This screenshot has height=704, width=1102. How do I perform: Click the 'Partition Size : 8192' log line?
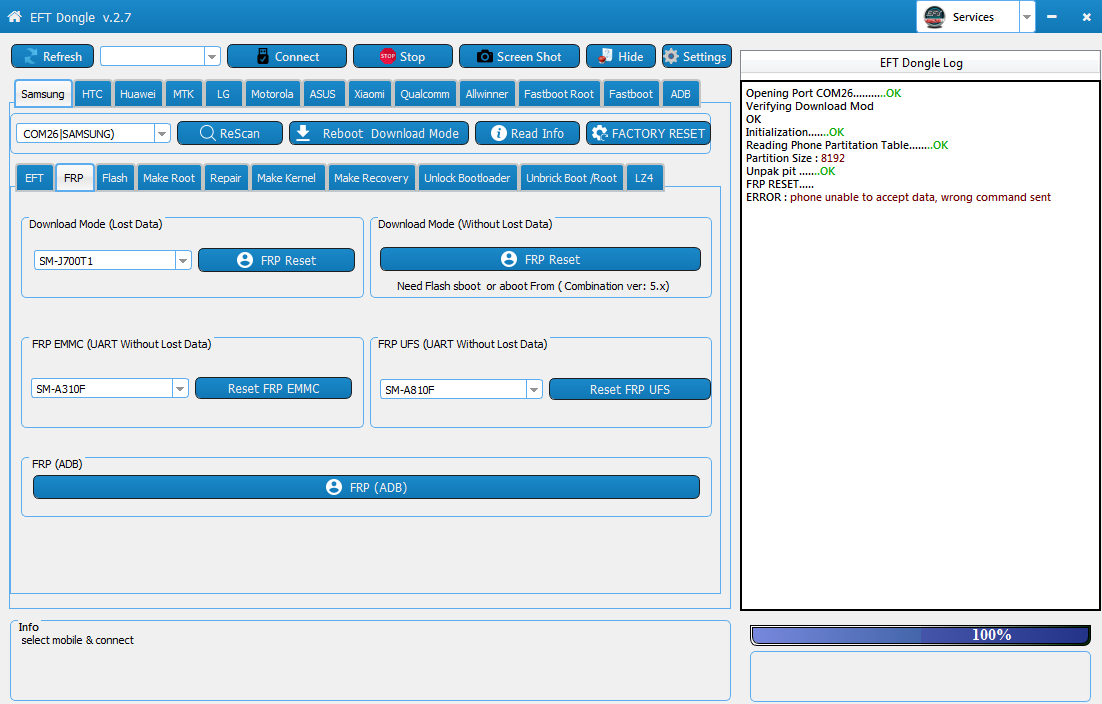[x=795, y=158]
